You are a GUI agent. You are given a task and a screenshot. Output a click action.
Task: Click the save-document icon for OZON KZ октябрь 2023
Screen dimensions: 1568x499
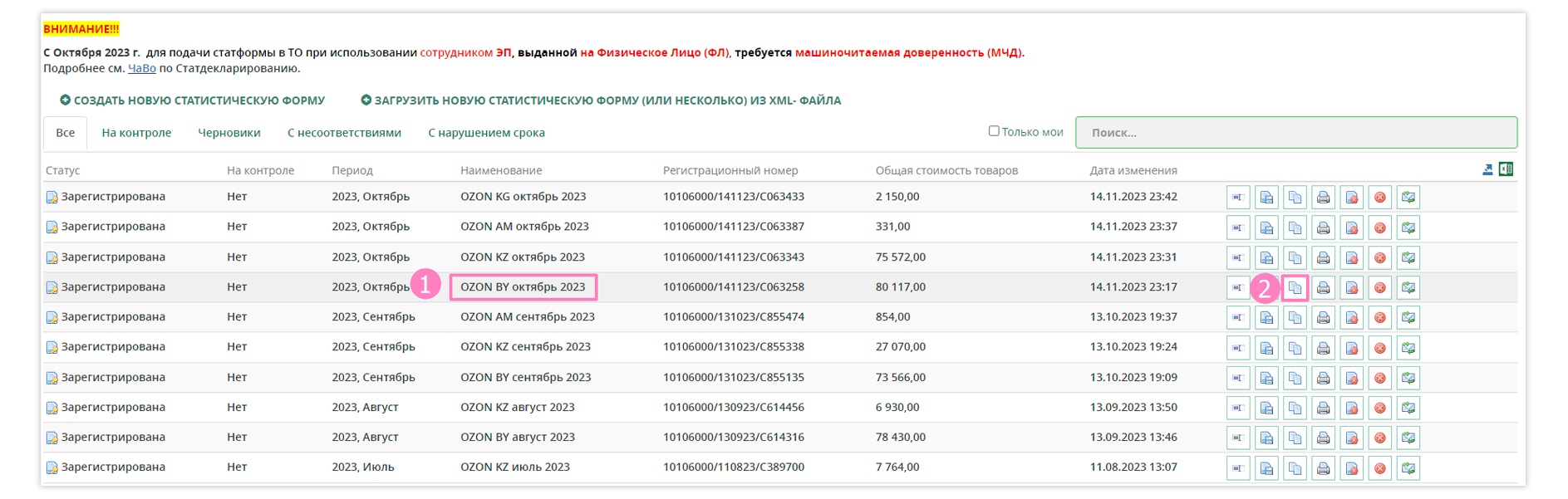1266,257
